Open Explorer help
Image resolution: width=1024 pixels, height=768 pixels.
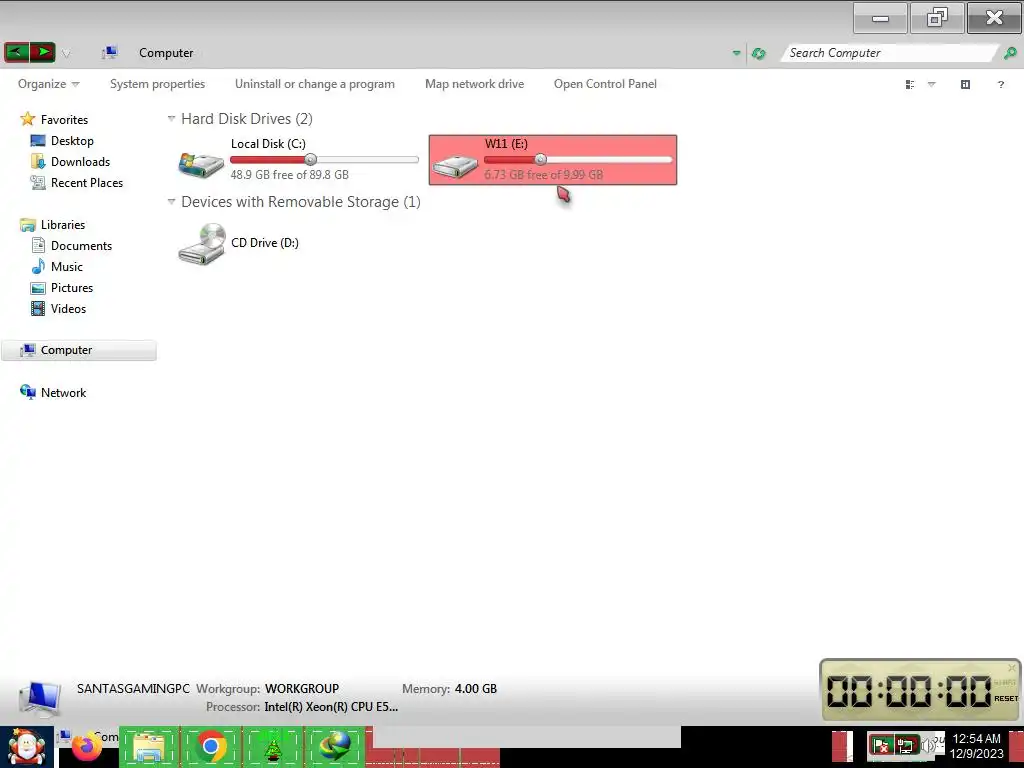click(1000, 84)
